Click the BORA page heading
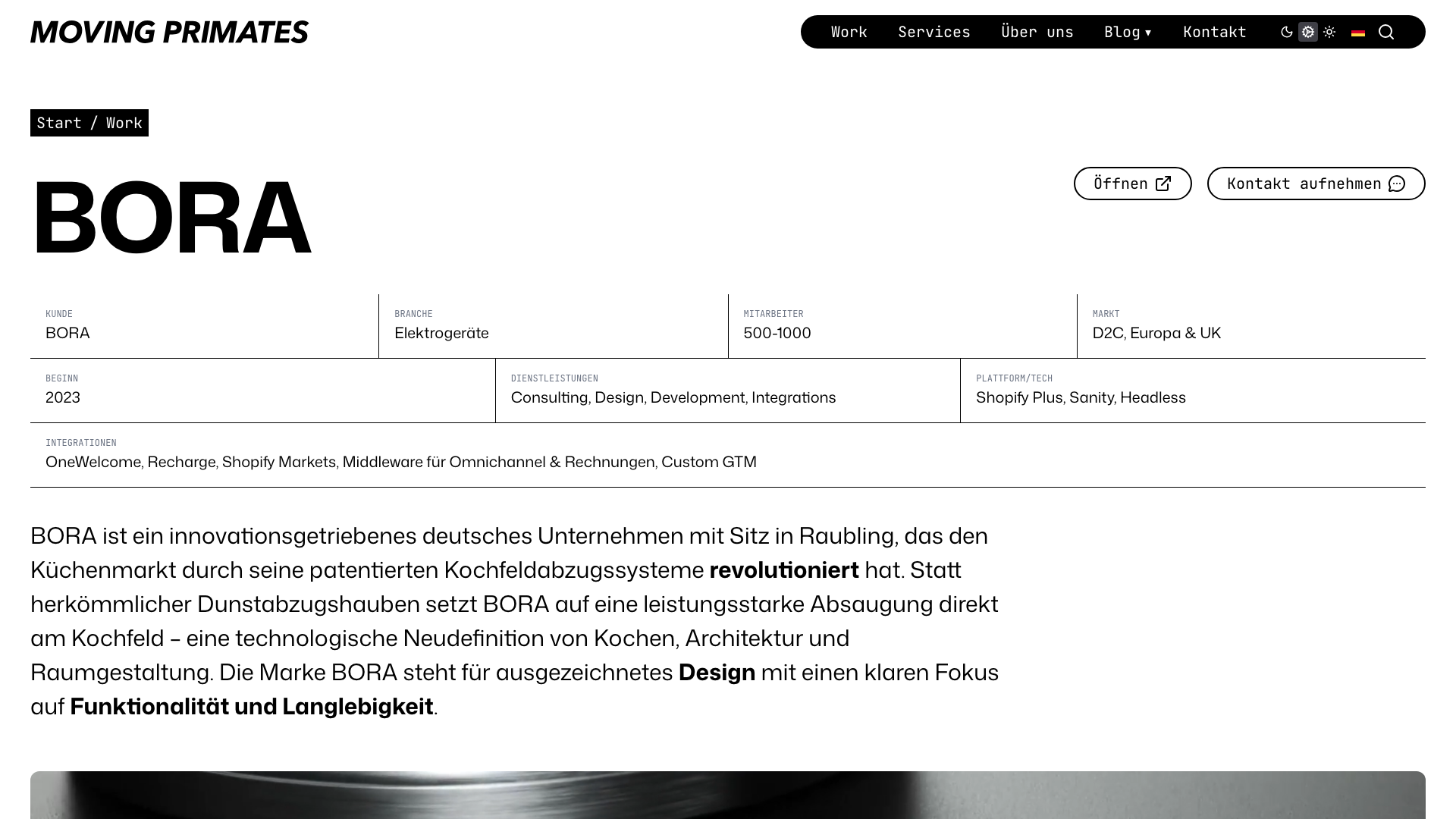 (x=171, y=218)
